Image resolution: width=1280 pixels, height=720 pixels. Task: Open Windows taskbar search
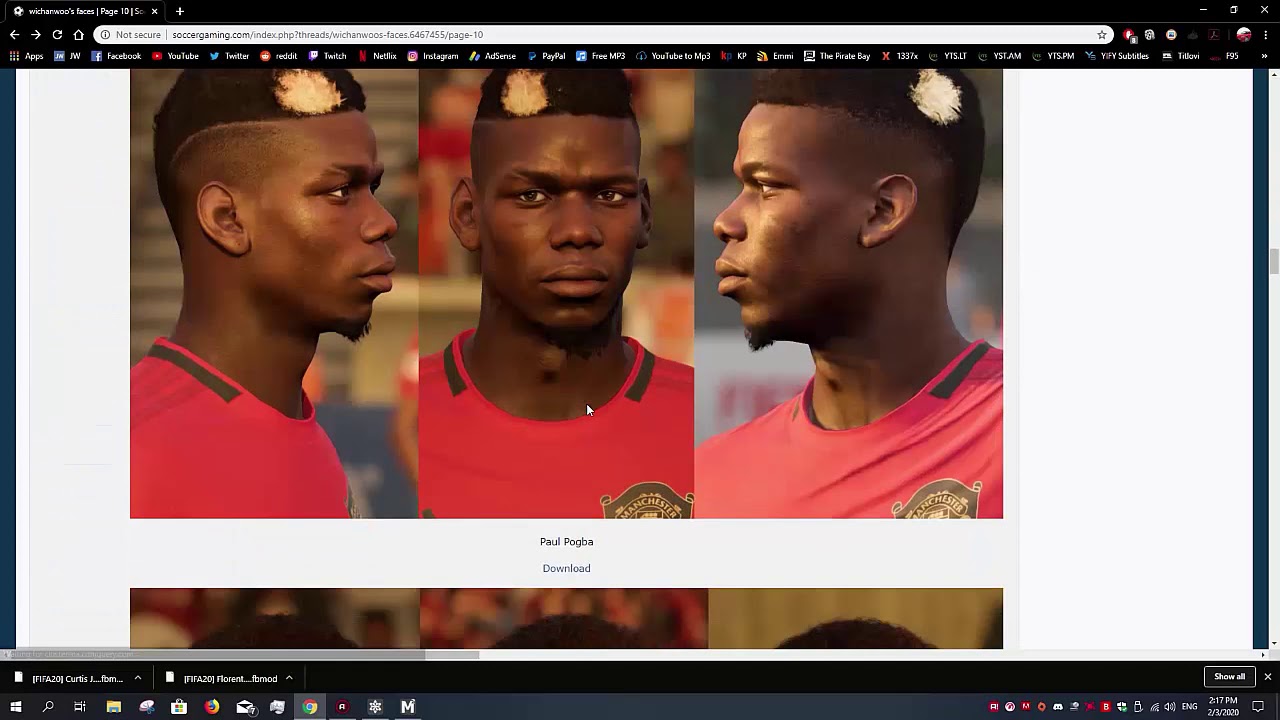[x=48, y=707]
